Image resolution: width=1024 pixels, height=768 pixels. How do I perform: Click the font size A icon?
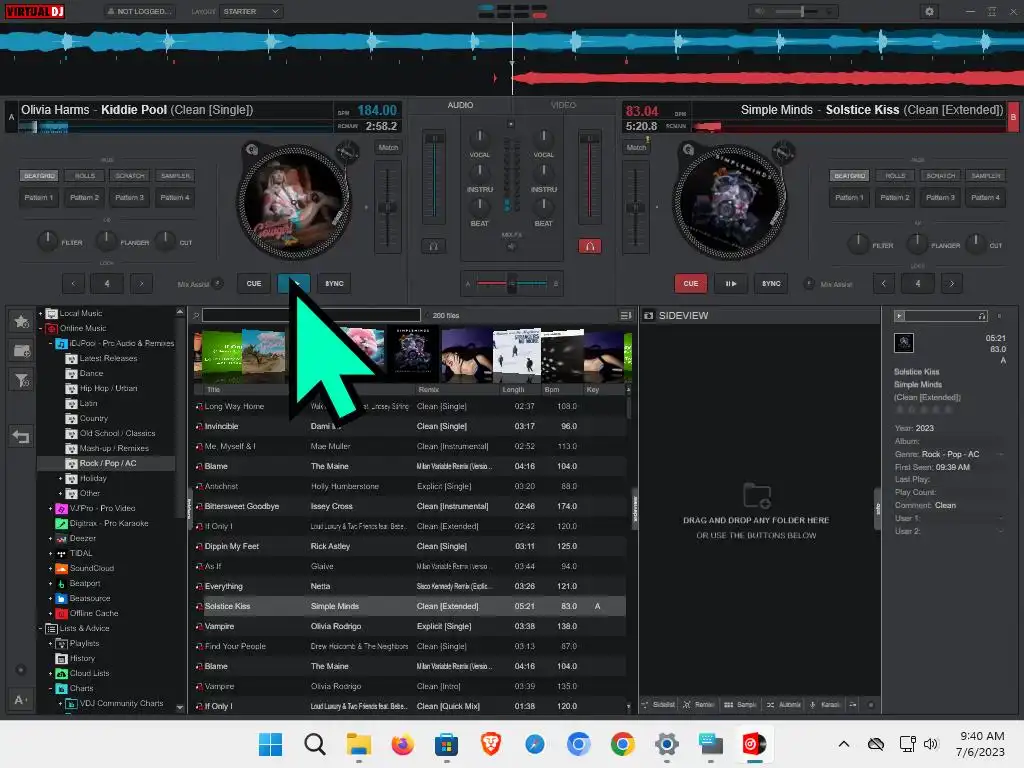coord(20,700)
